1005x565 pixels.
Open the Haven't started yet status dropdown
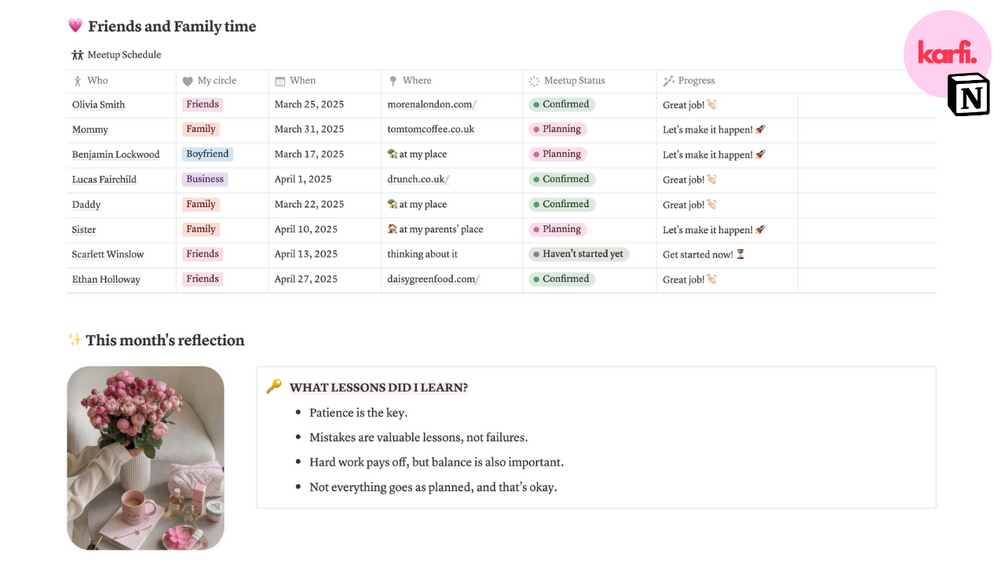point(578,254)
